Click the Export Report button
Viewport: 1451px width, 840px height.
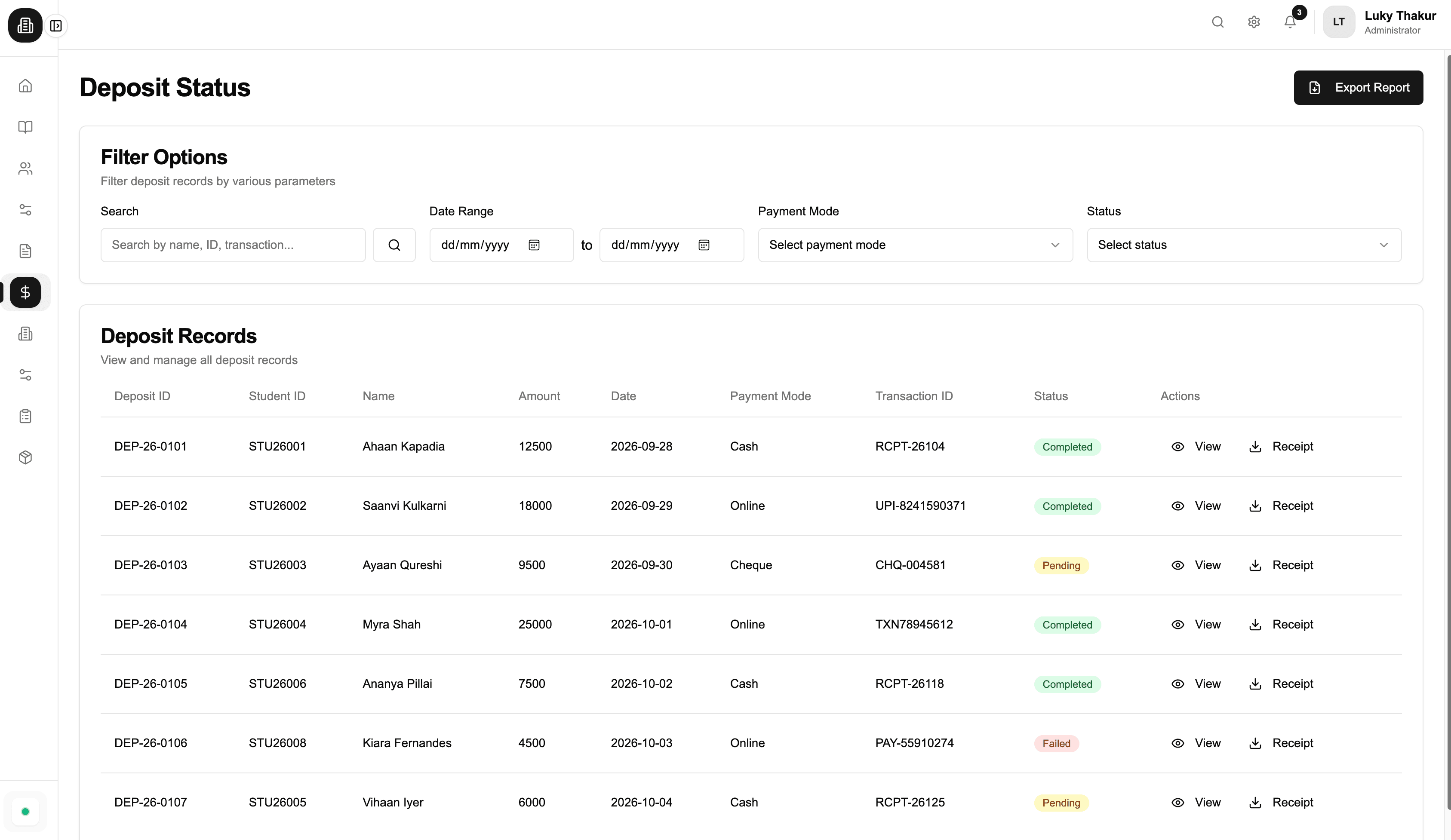point(1358,88)
